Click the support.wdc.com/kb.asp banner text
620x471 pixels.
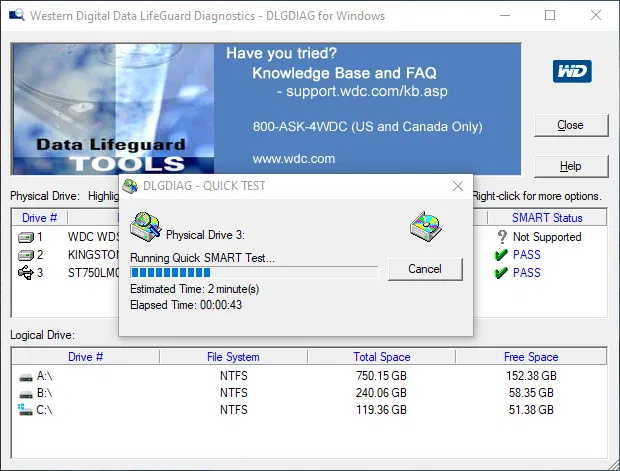tap(367, 91)
